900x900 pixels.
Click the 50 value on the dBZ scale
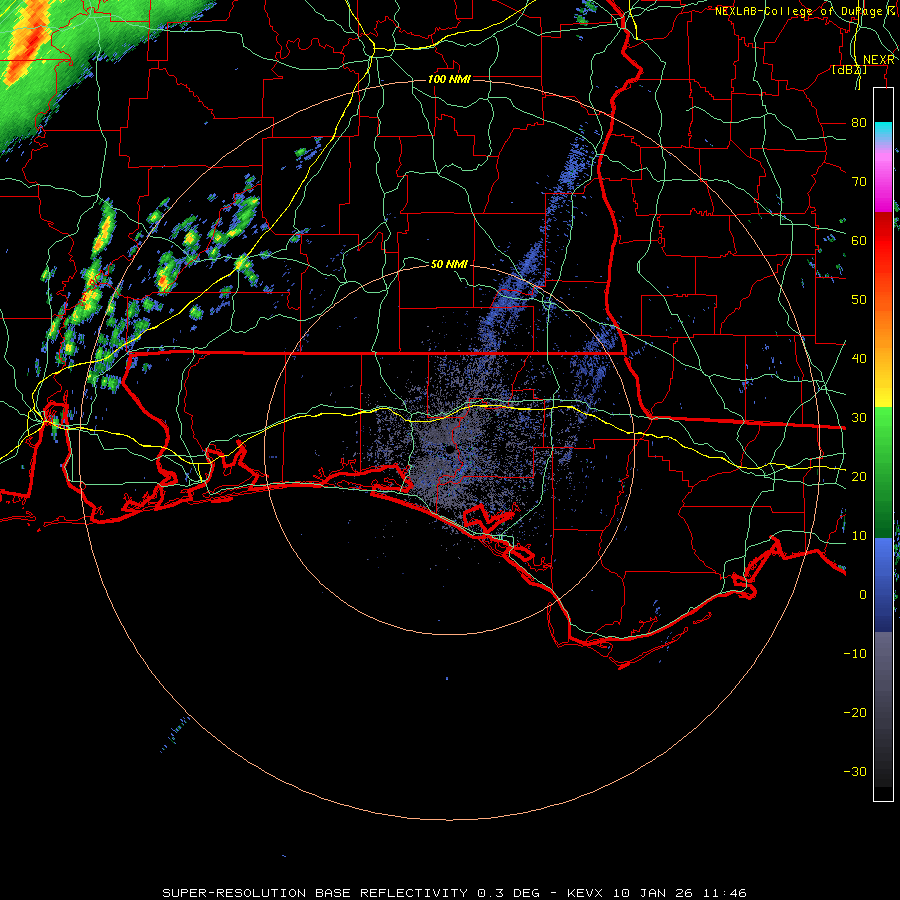point(859,300)
